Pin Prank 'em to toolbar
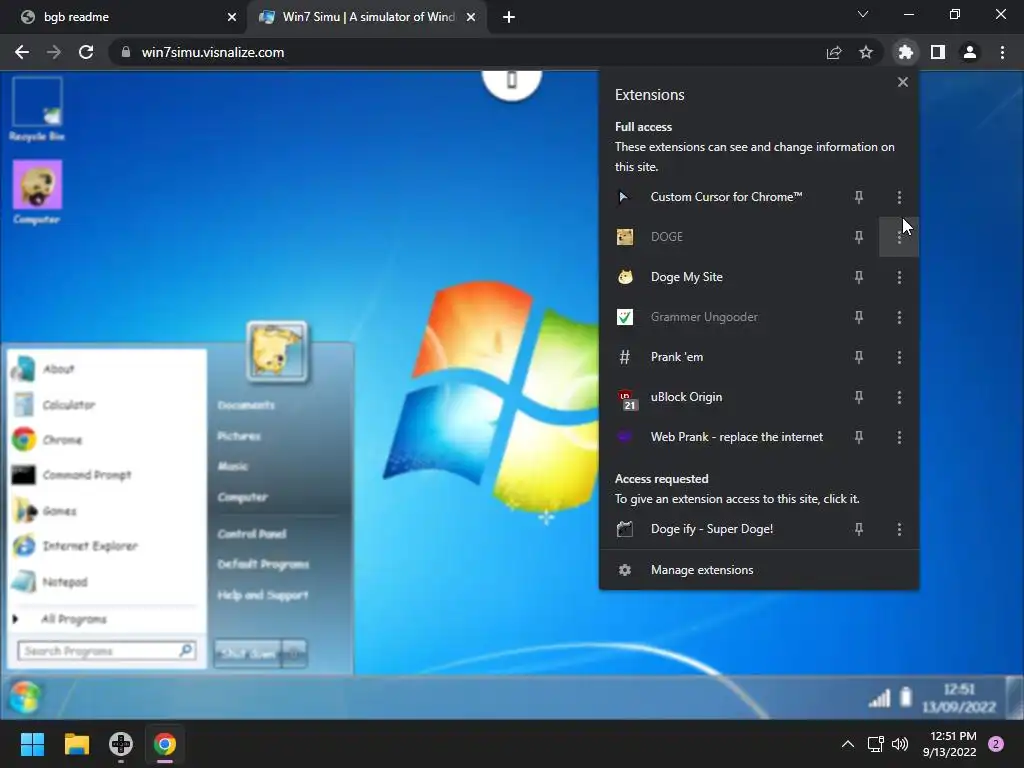Image resolution: width=1024 pixels, height=768 pixels. [859, 357]
